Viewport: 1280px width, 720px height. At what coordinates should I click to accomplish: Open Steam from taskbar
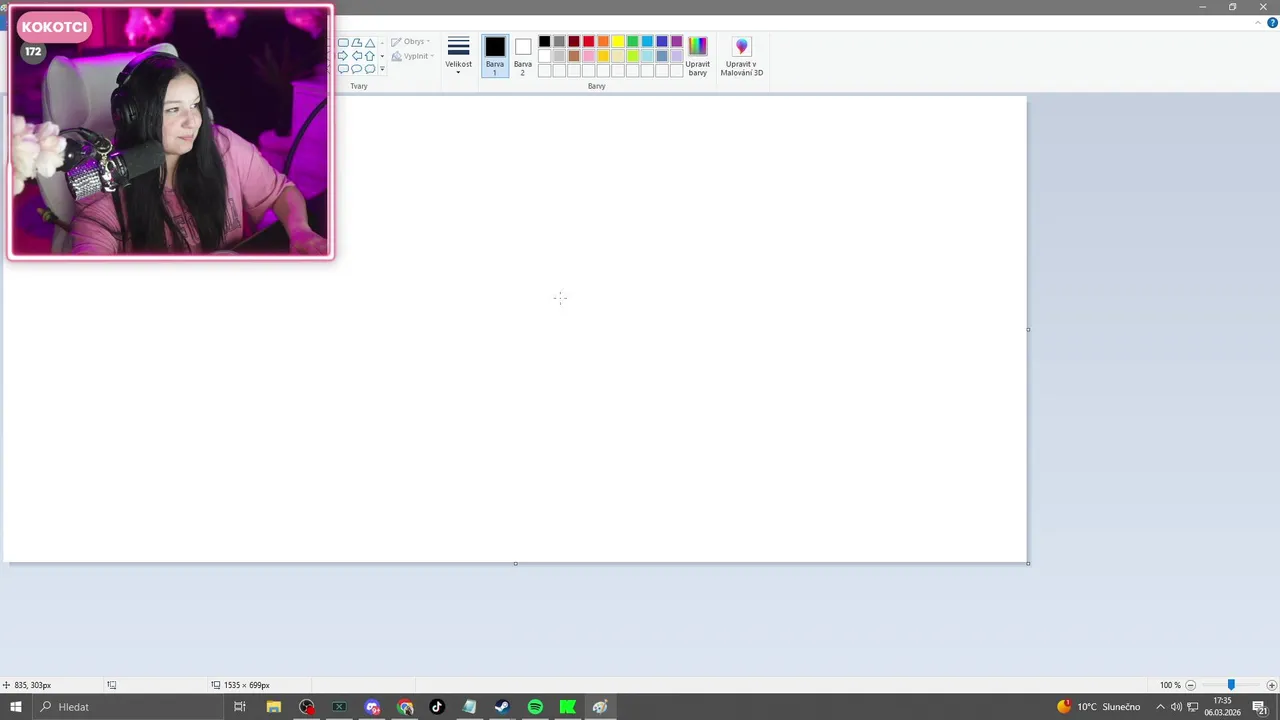tap(502, 707)
